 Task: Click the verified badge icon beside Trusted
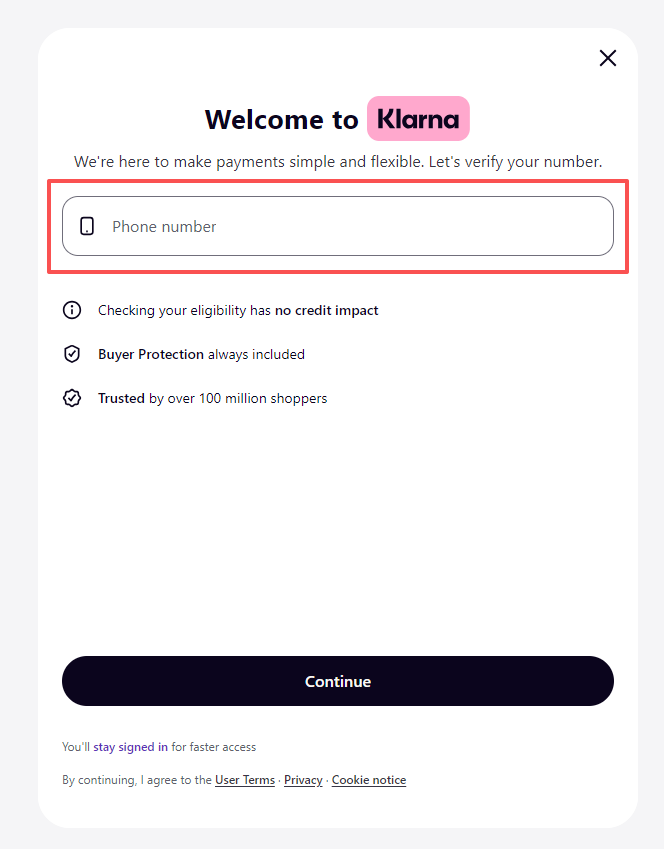pyautogui.click(x=72, y=398)
